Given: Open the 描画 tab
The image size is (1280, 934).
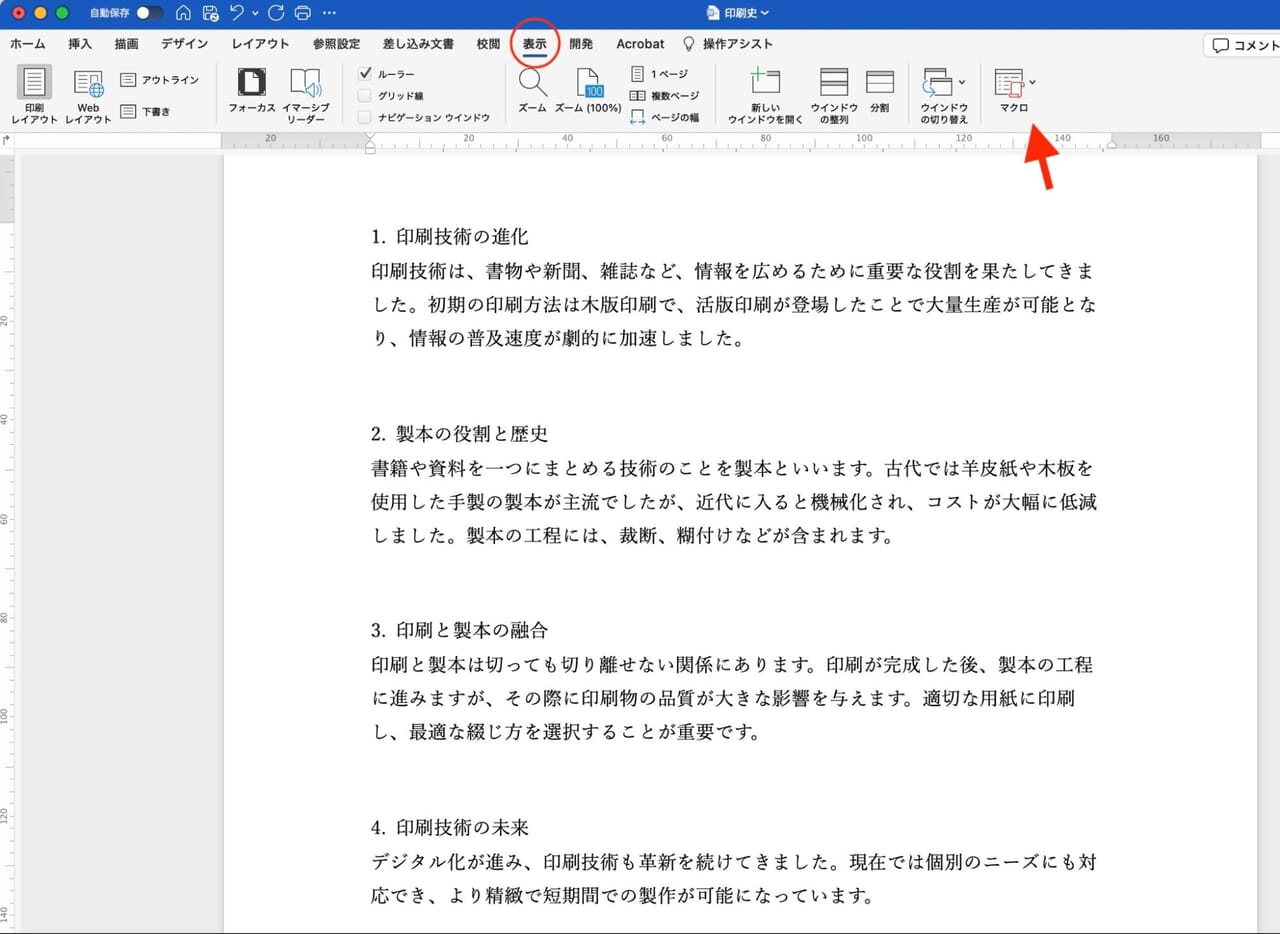Looking at the screenshot, I should (x=126, y=44).
